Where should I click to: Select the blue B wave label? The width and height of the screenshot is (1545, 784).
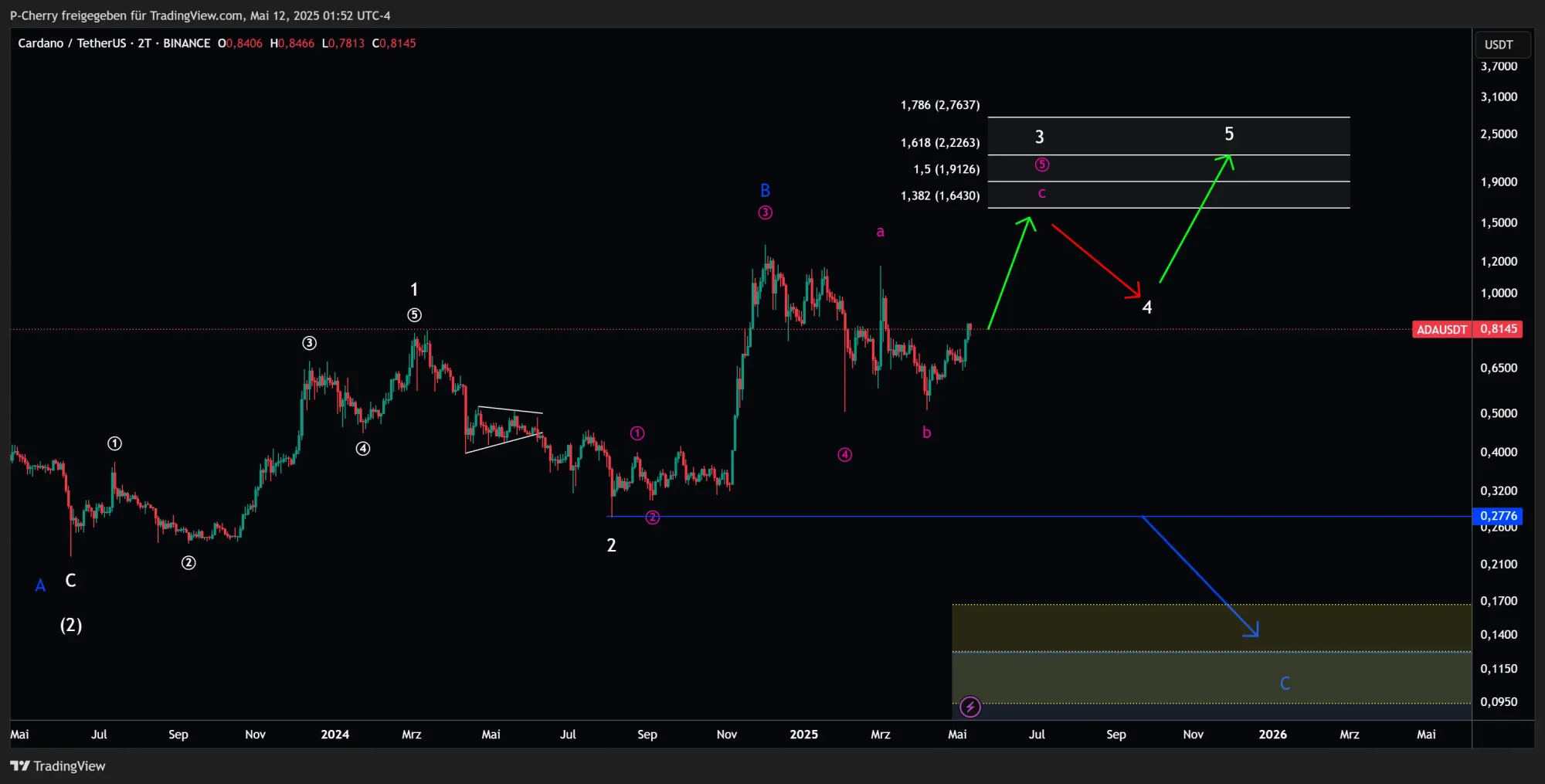tap(765, 190)
